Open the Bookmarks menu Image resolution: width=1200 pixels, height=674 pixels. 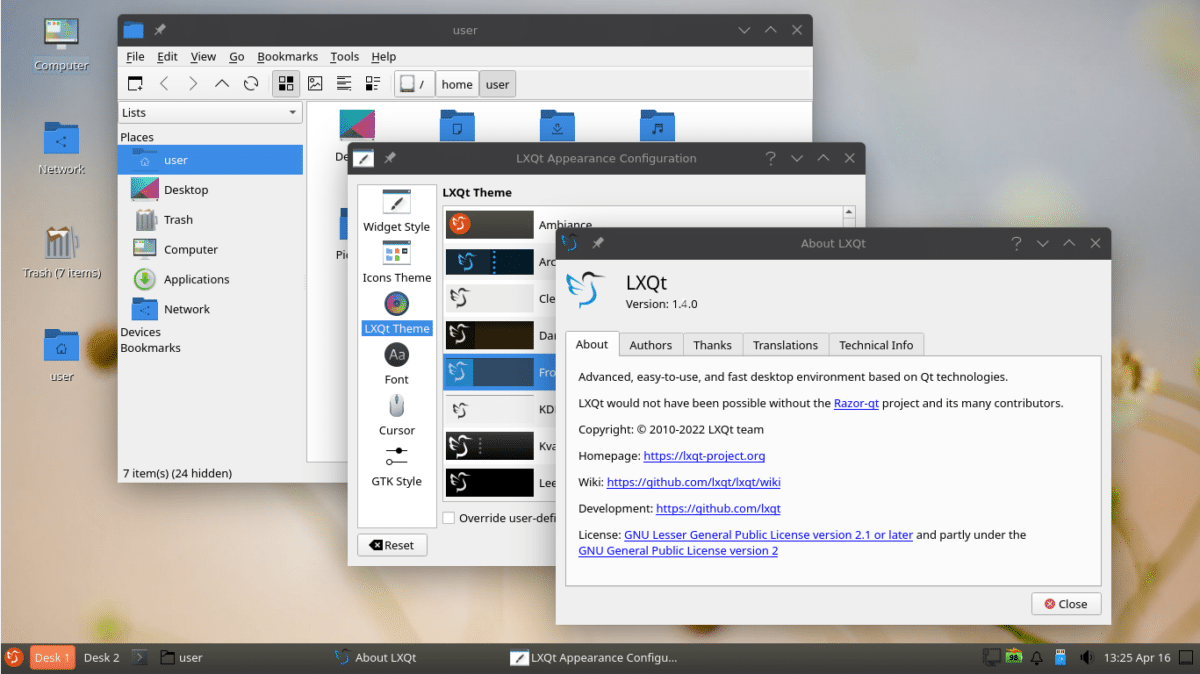[x=287, y=56]
